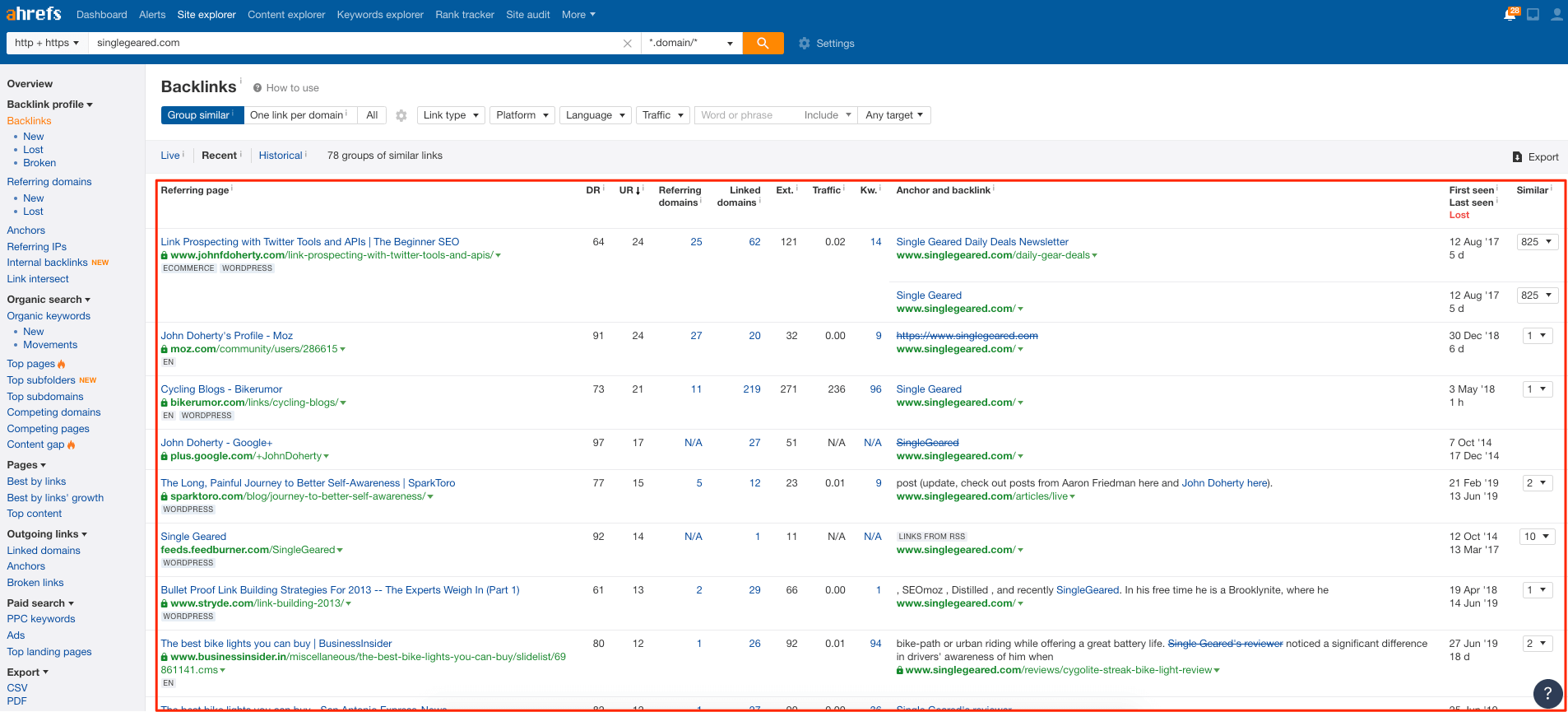Image resolution: width=1568 pixels, height=712 pixels.
Task: Open Site audit in top nav
Action: click(528, 15)
